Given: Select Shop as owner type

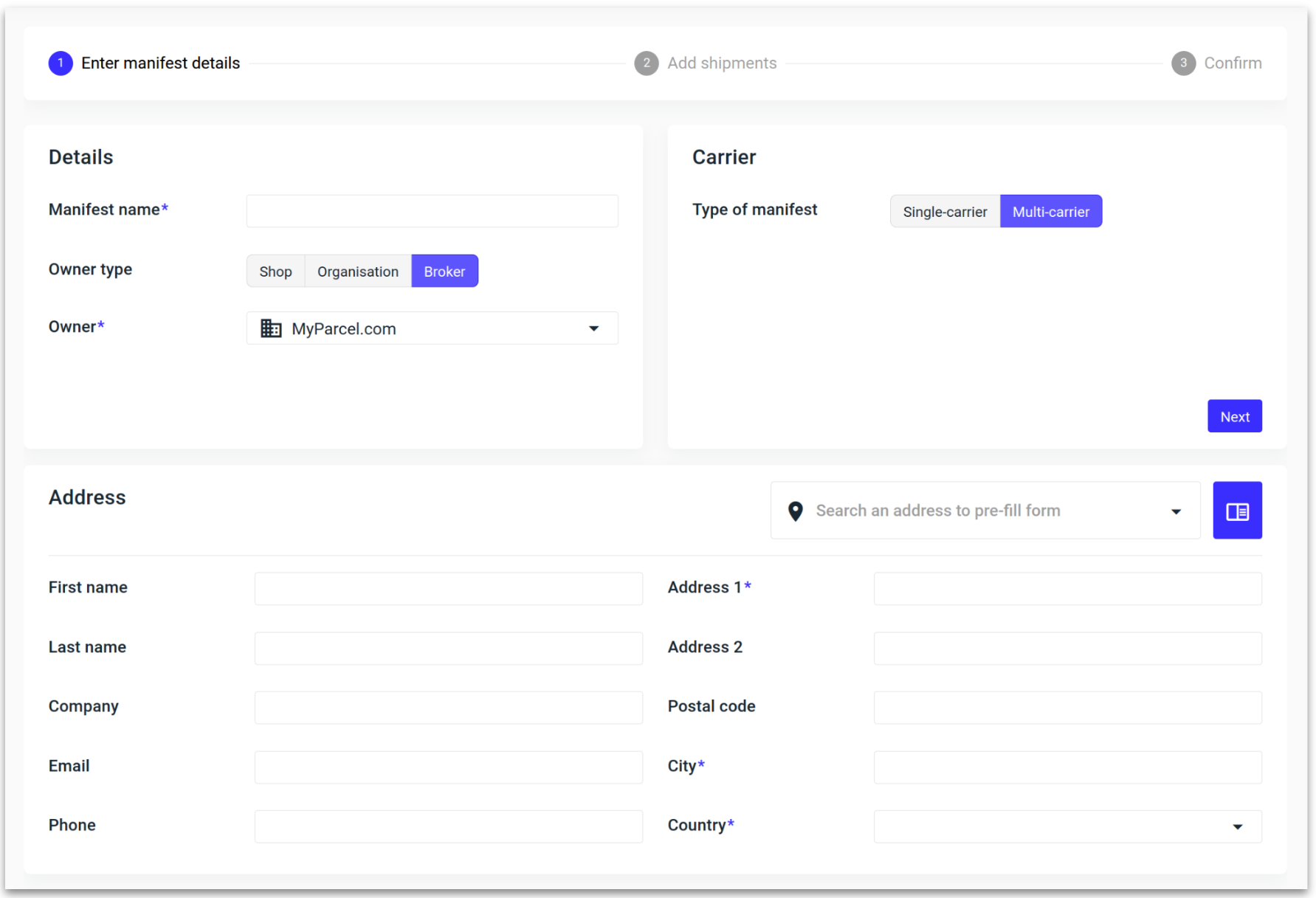Looking at the screenshot, I should (275, 272).
